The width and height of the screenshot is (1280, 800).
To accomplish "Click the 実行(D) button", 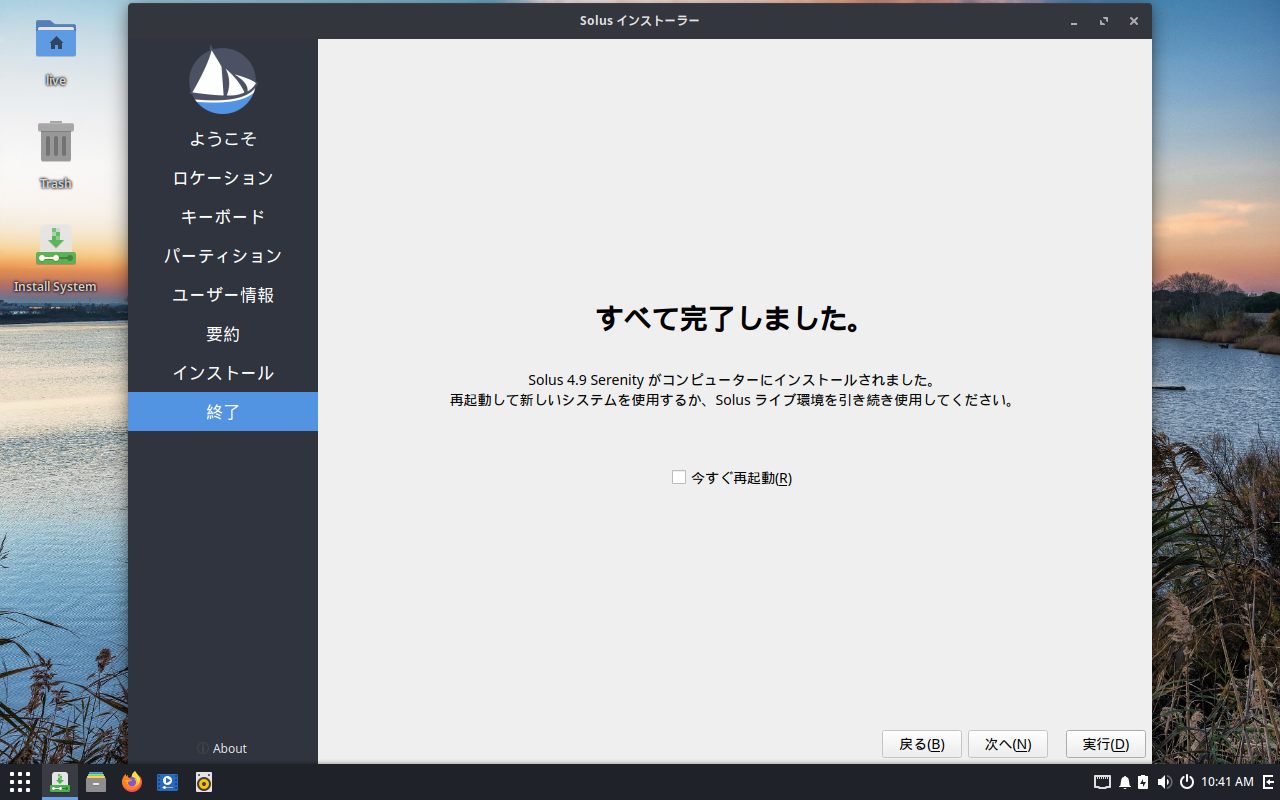I will coord(1106,744).
